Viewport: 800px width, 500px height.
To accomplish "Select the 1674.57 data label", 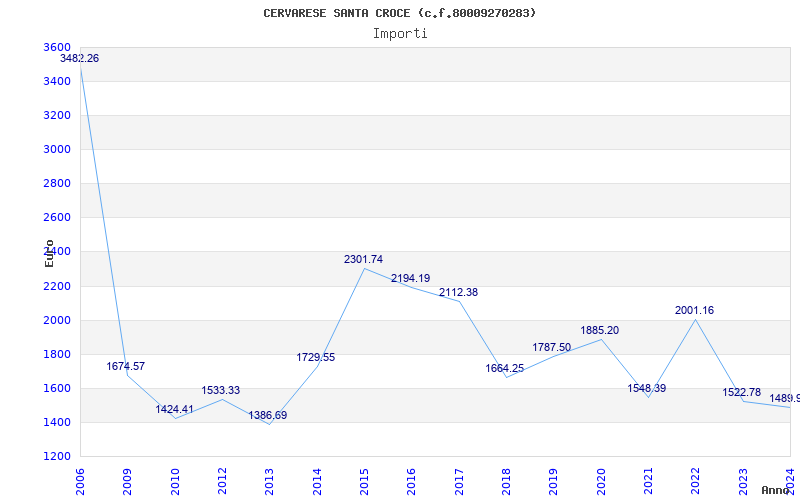I will pos(126,366).
